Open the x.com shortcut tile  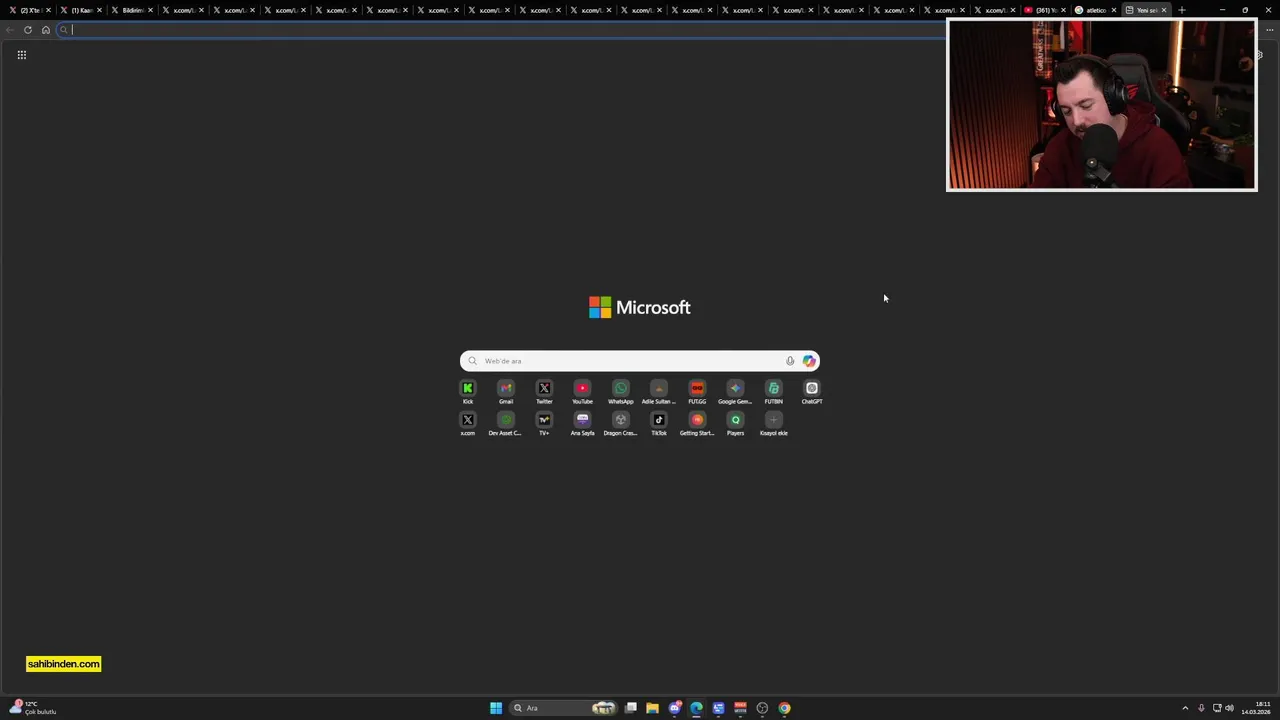click(468, 424)
